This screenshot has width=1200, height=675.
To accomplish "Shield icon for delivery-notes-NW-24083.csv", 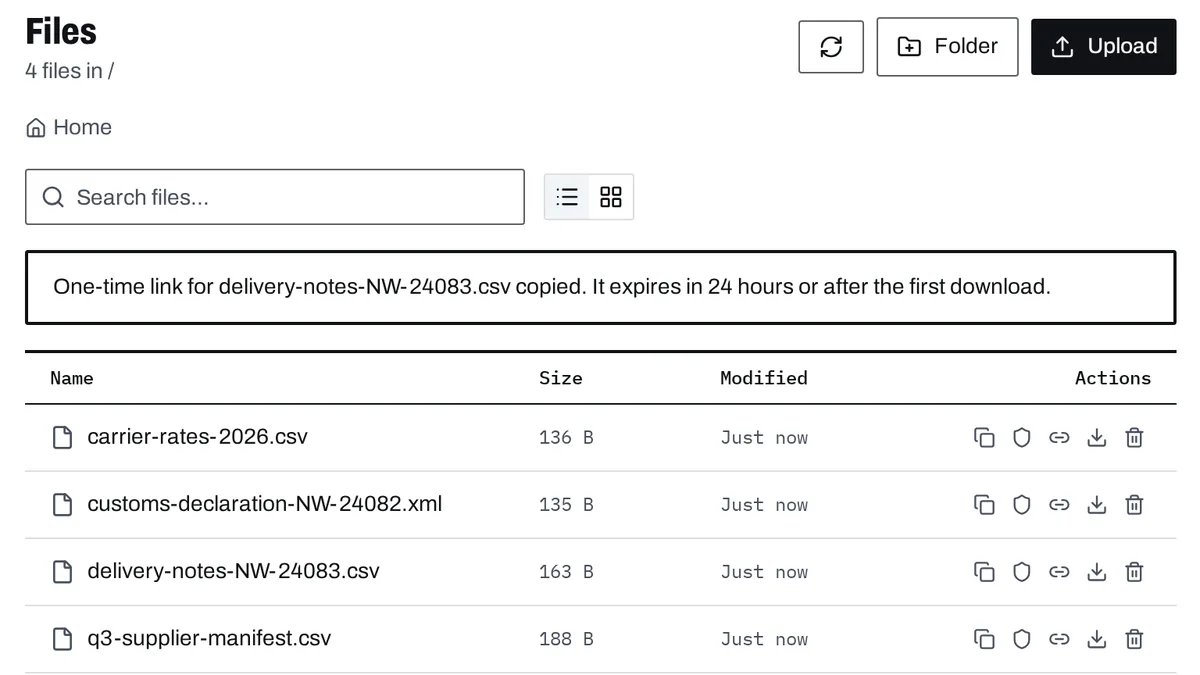I will pos(1022,571).
